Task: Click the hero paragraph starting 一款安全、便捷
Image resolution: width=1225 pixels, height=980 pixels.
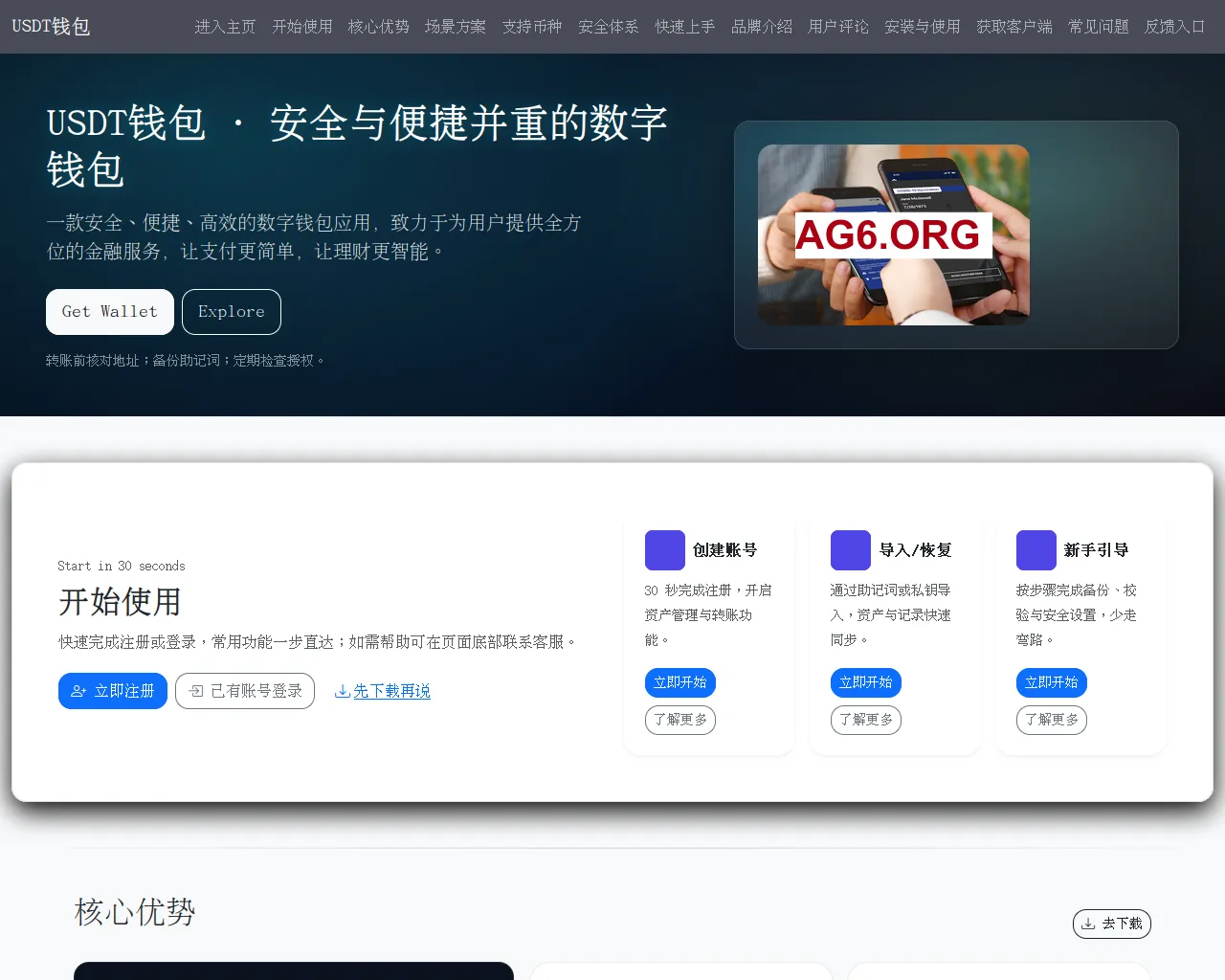Action: pos(314,237)
